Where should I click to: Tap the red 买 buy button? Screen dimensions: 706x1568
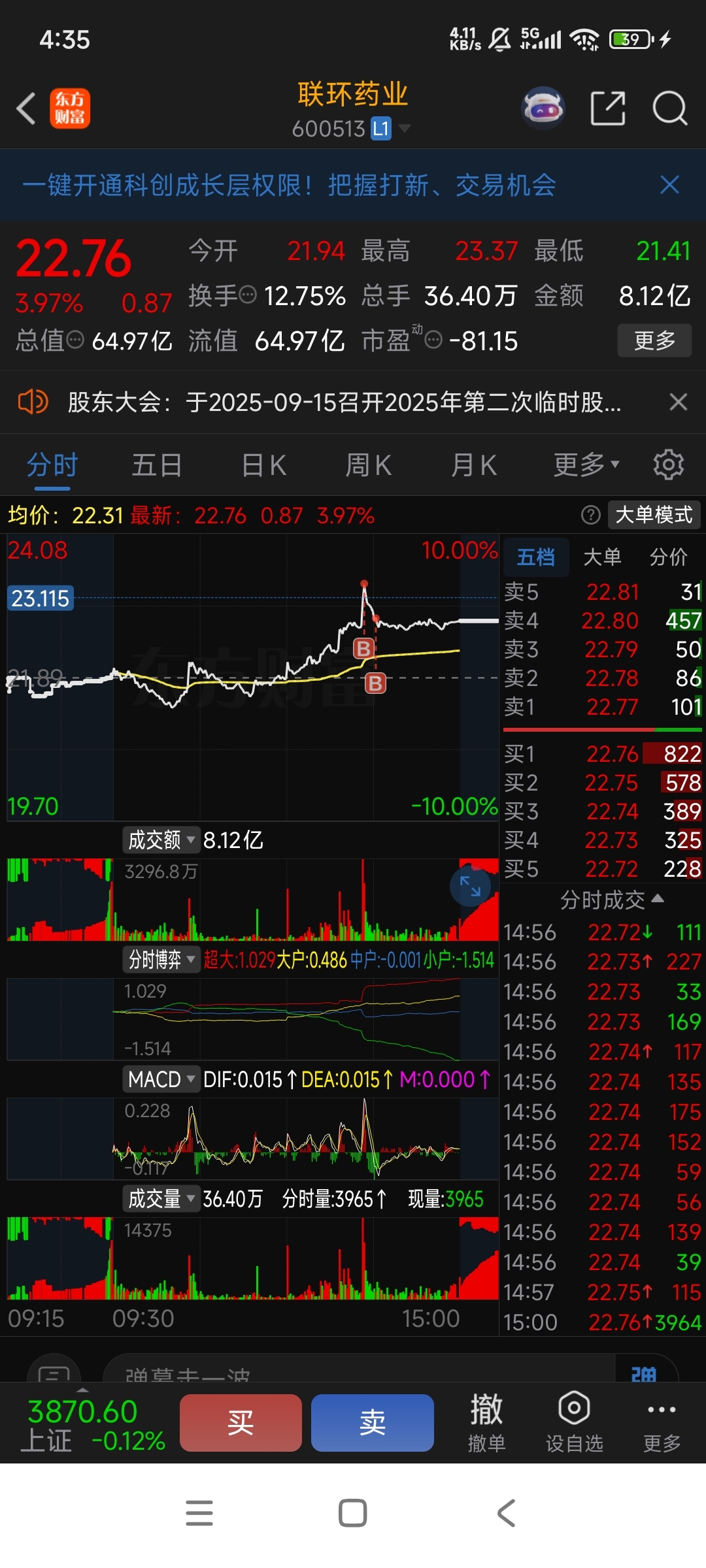pos(241,1422)
